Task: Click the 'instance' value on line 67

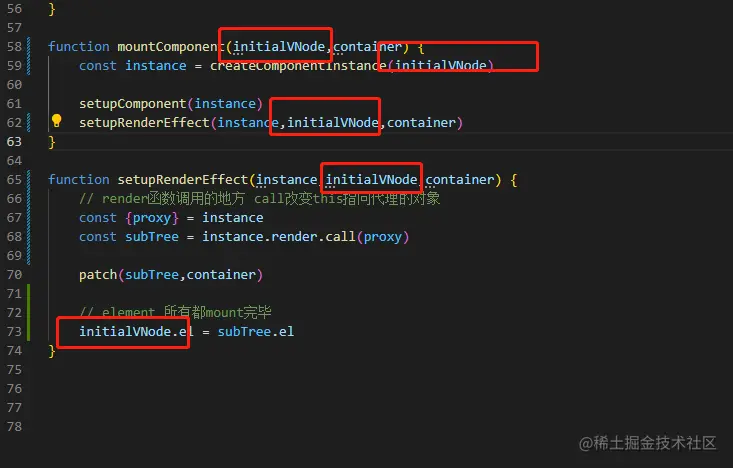Action: (x=232, y=218)
